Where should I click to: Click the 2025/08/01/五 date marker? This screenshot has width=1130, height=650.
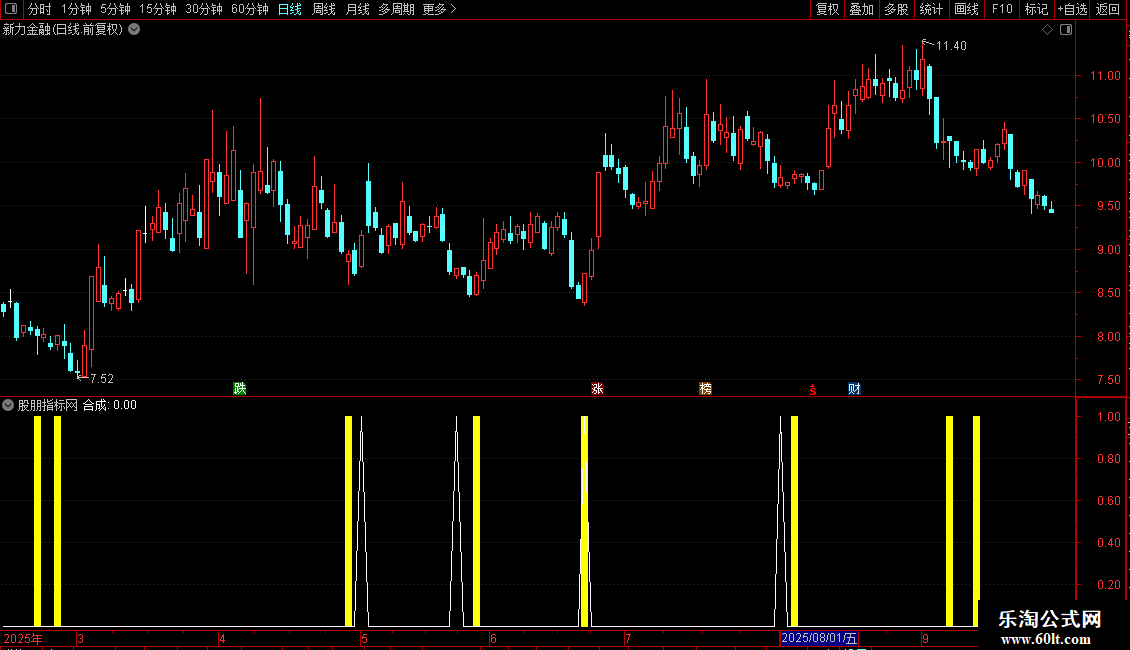click(x=819, y=638)
